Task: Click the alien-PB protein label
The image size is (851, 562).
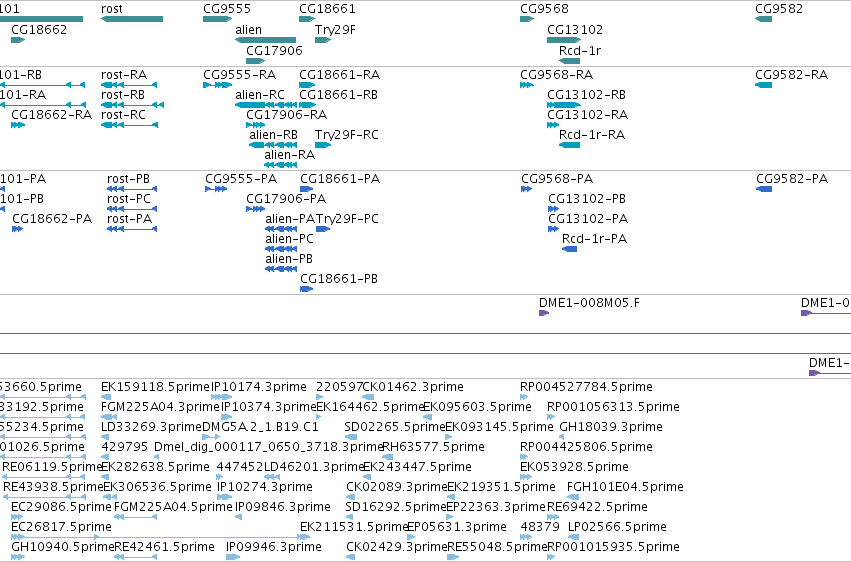Action: pos(289,259)
